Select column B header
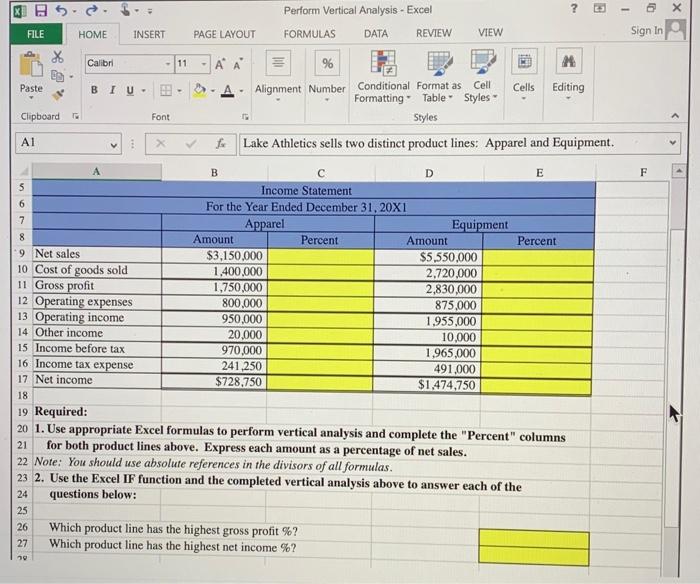This screenshot has height=584, width=700. click(x=214, y=172)
